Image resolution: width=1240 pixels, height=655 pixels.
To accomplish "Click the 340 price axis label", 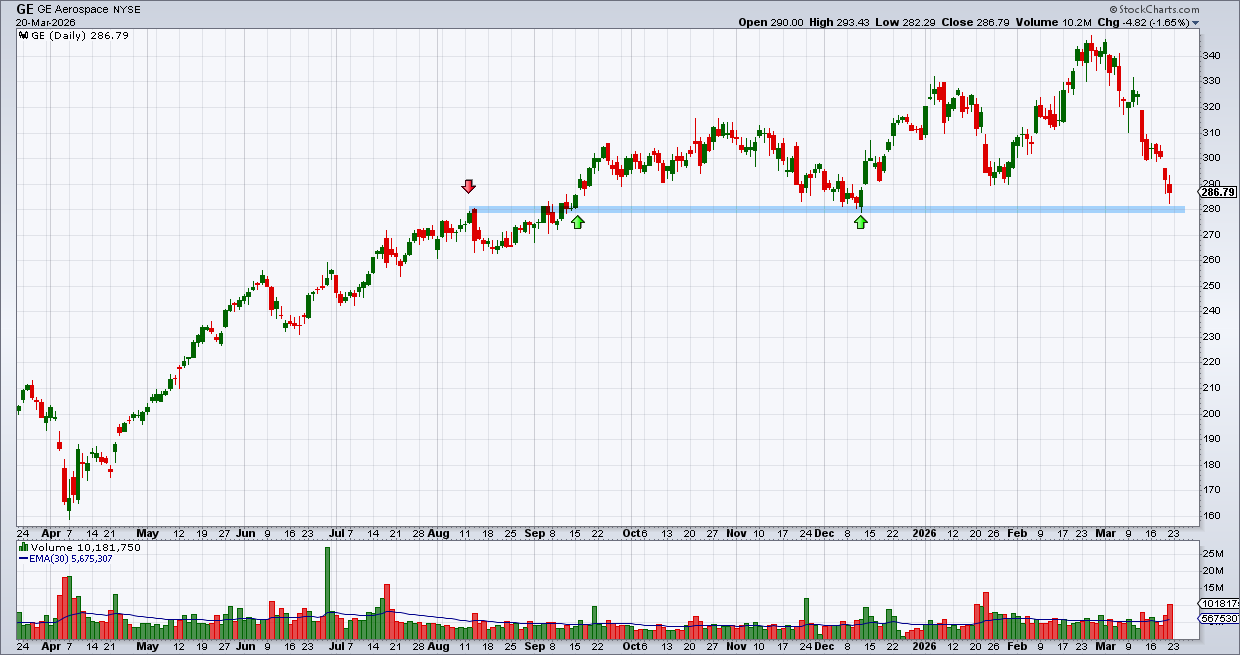I will coord(1211,55).
